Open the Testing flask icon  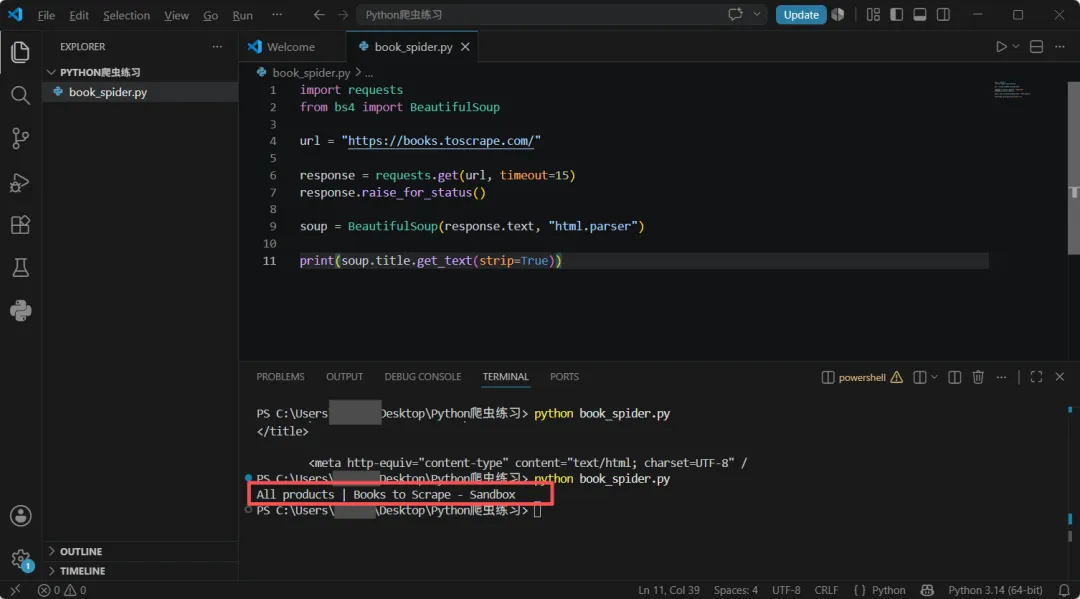coord(20,268)
